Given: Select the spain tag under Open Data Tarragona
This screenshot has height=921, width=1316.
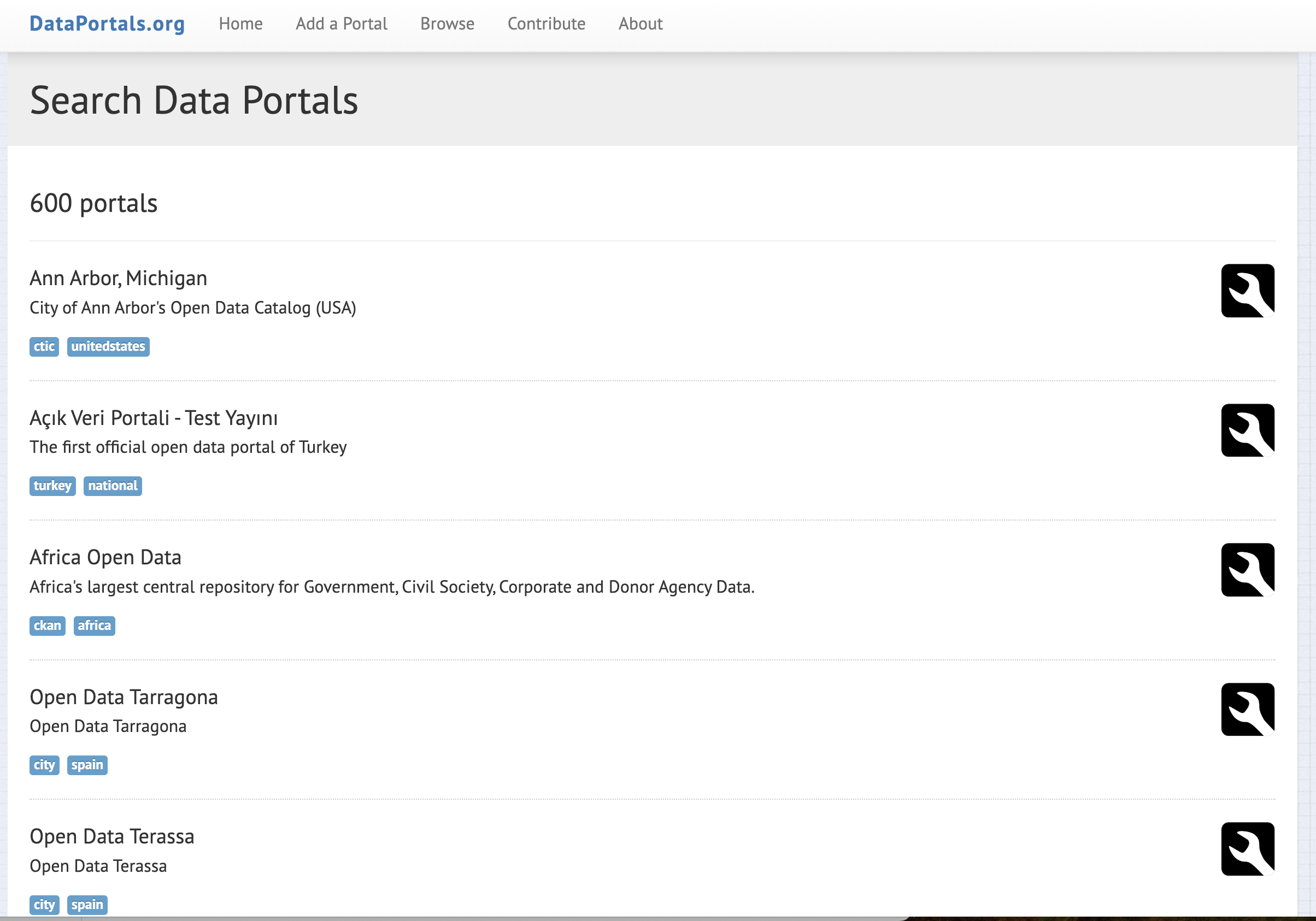Looking at the screenshot, I should [x=87, y=765].
